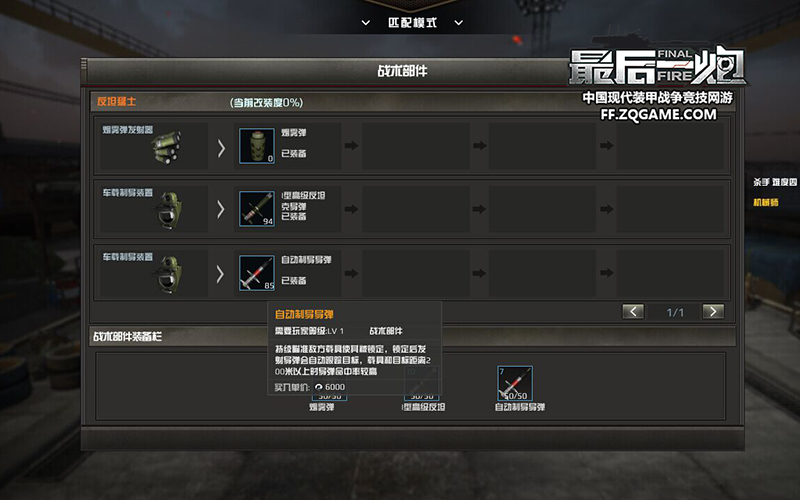Screen dimensions: 800x500
Task: Go to the previous page arrow
Action: click(633, 311)
